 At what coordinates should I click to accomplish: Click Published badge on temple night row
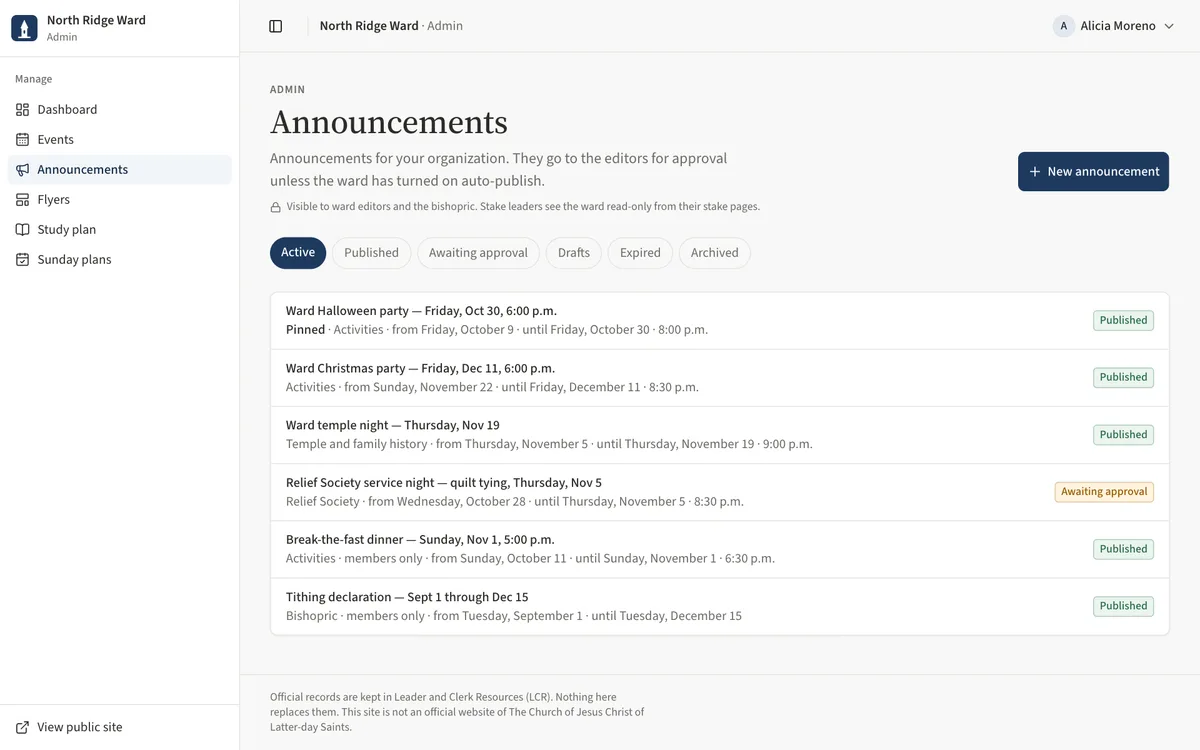pos(1123,435)
